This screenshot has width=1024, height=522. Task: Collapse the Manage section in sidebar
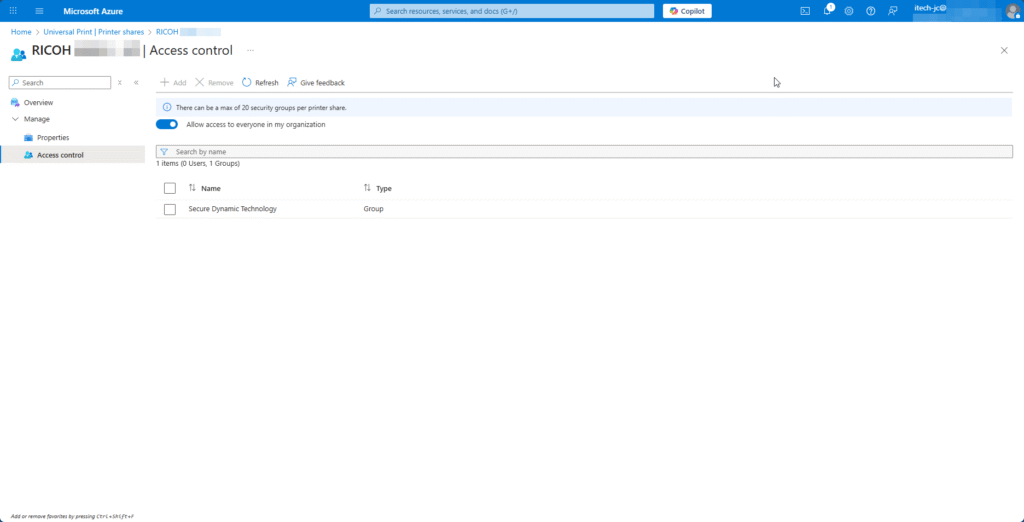point(15,119)
